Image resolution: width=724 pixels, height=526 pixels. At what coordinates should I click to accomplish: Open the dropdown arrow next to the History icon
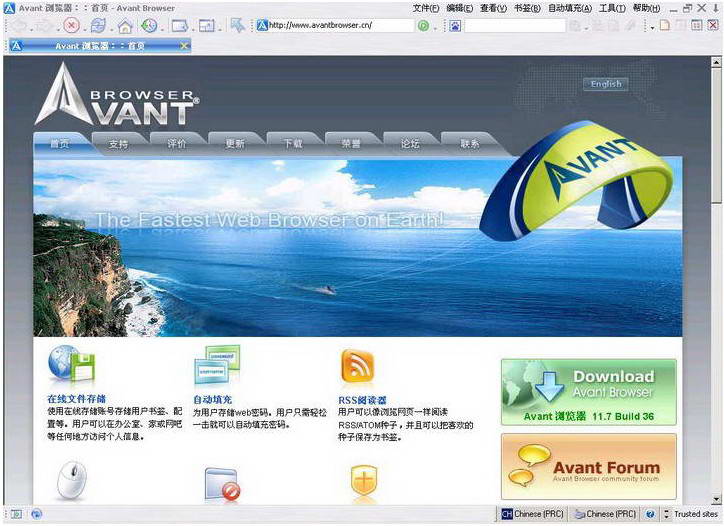[162, 28]
